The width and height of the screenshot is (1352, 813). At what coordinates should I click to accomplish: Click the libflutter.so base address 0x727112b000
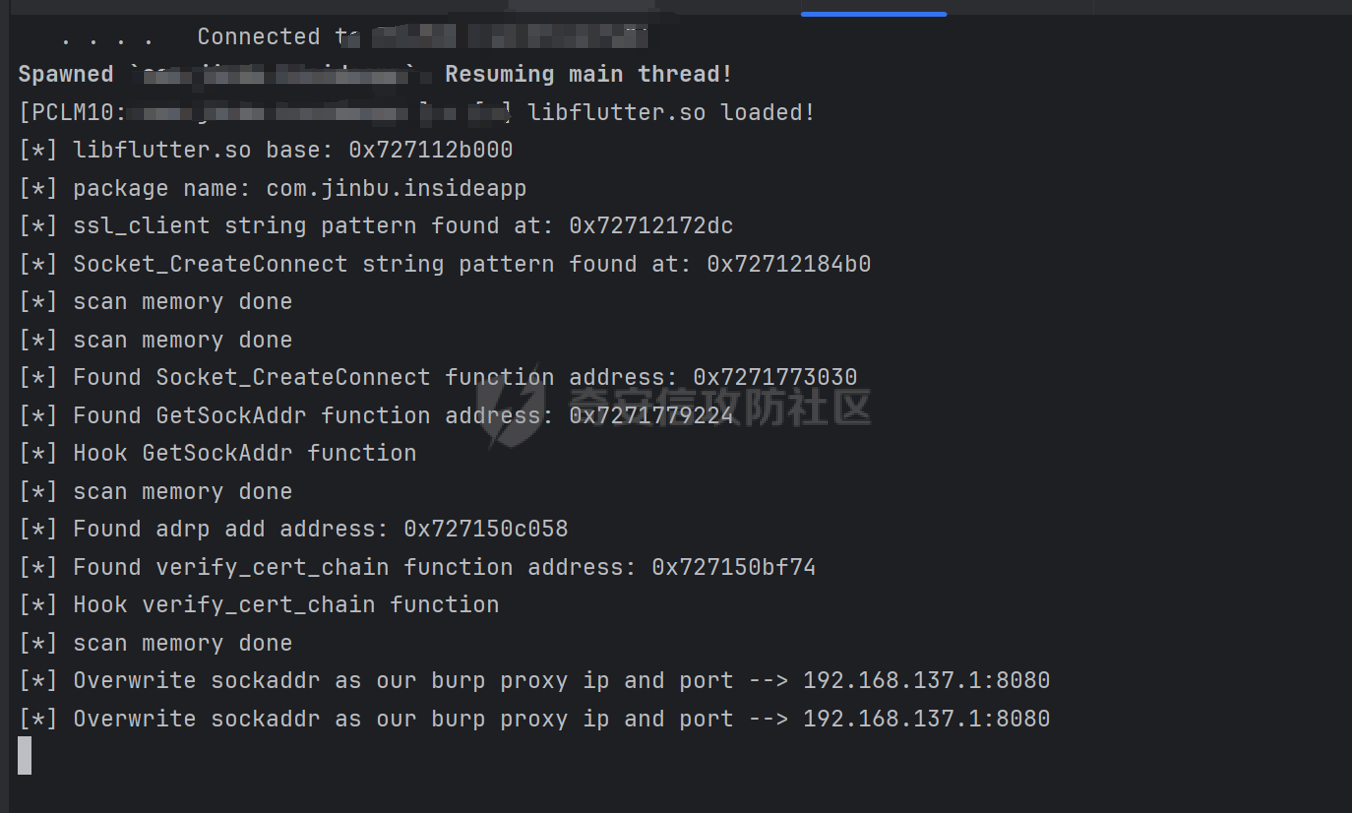(x=431, y=150)
